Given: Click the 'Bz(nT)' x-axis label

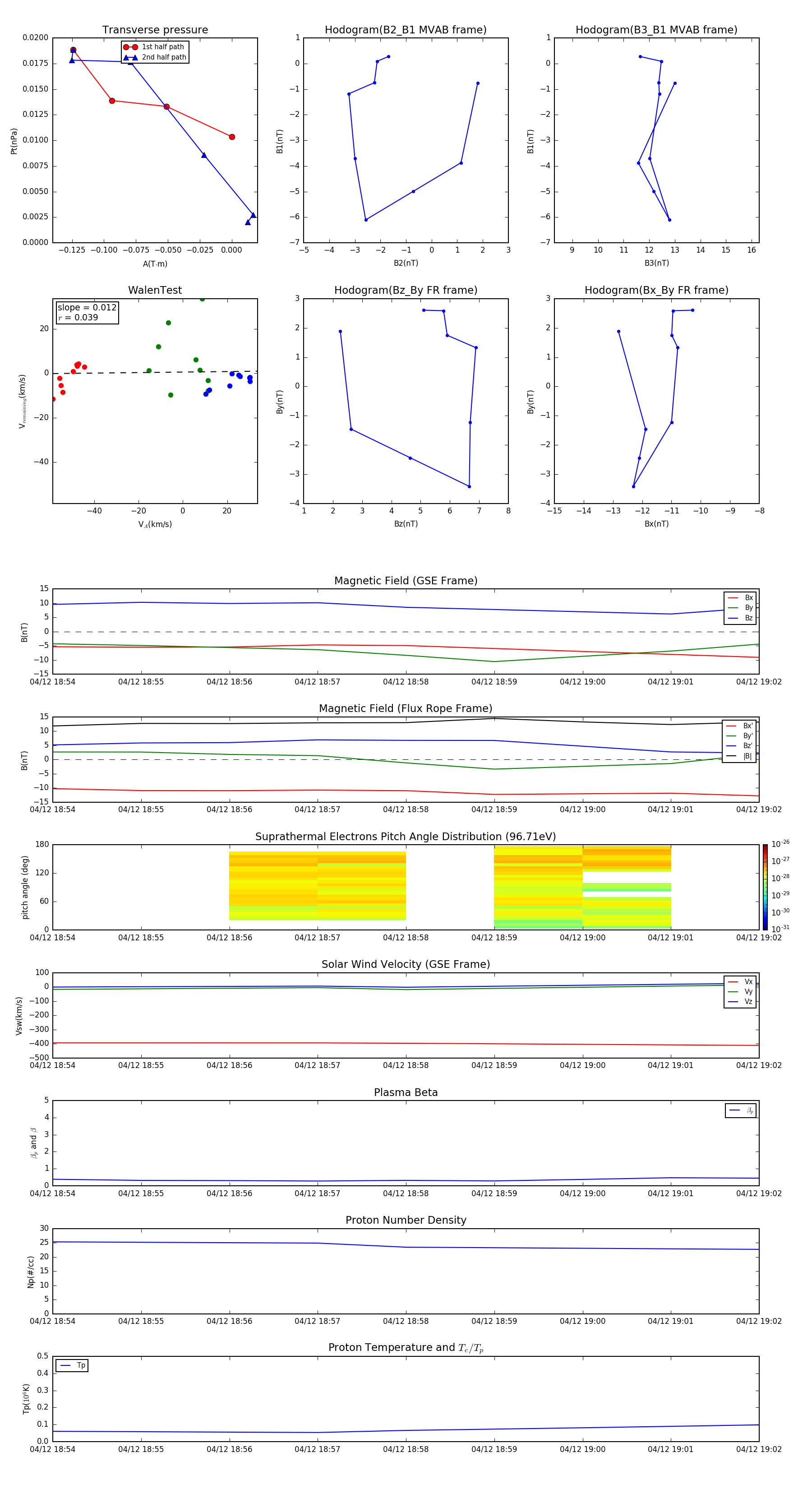Looking at the screenshot, I should (x=406, y=524).
